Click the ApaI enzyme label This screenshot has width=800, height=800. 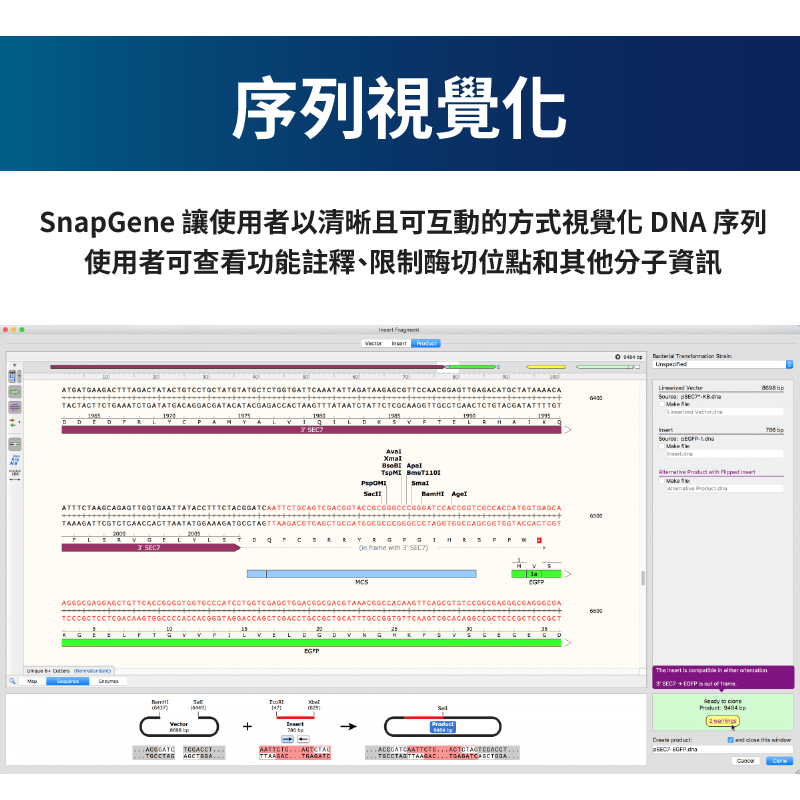pyautogui.click(x=414, y=466)
